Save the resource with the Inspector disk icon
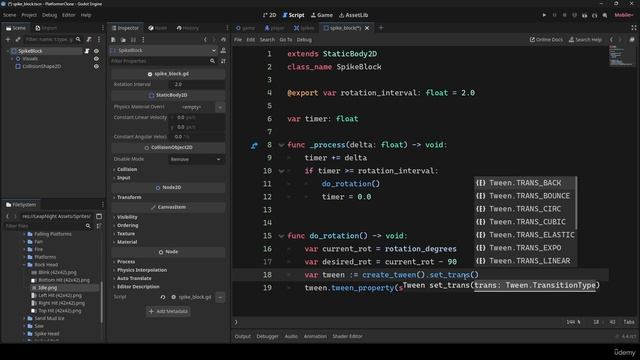640x360 pixels. click(x=133, y=40)
